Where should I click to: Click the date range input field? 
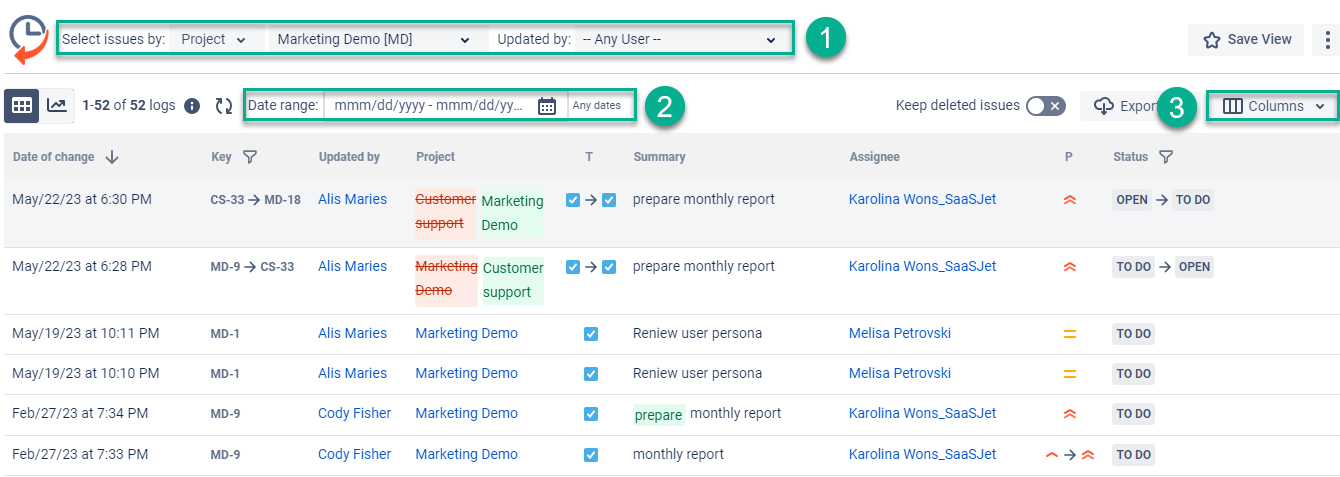pos(428,106)
